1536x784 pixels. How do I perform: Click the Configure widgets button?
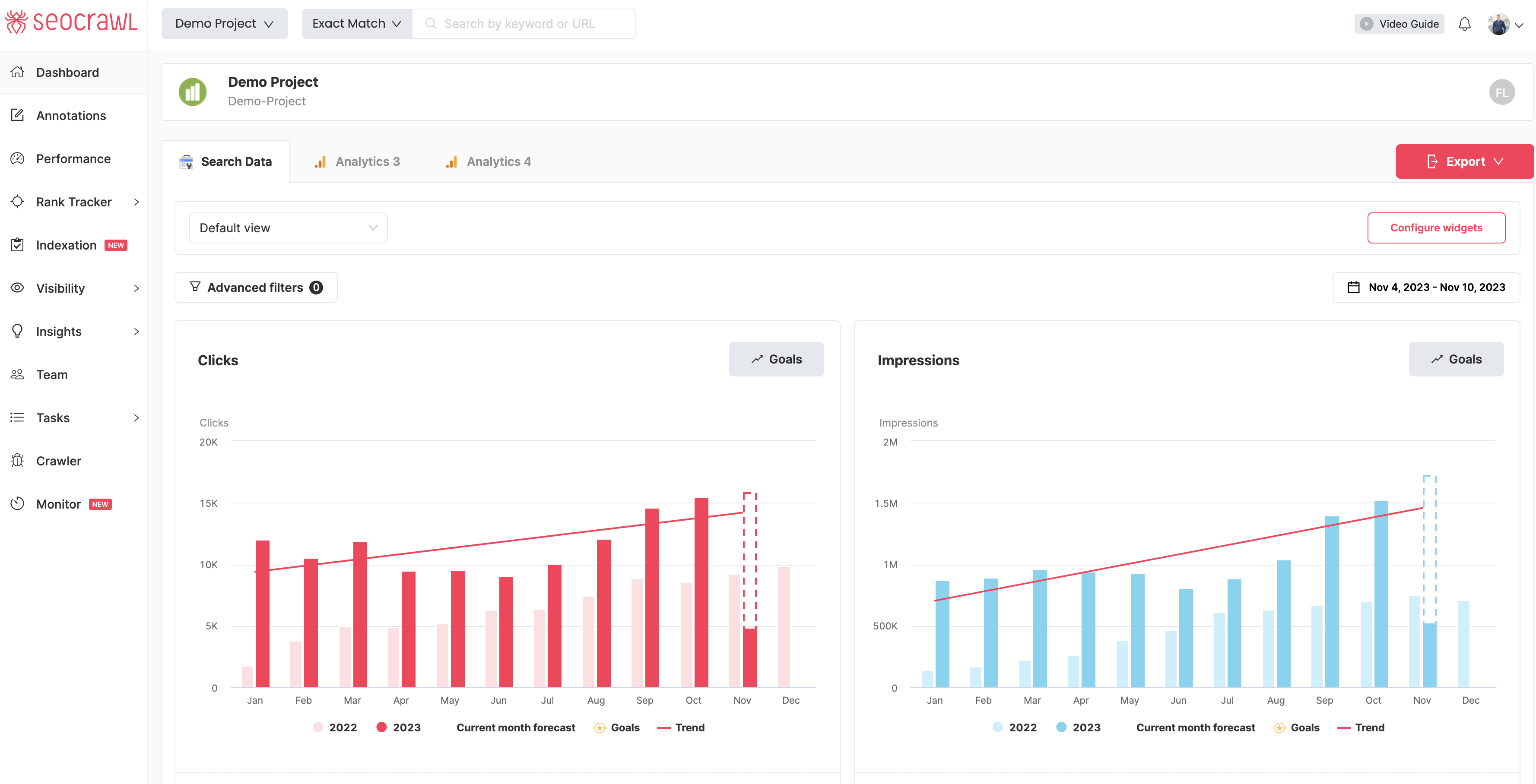1436,227
